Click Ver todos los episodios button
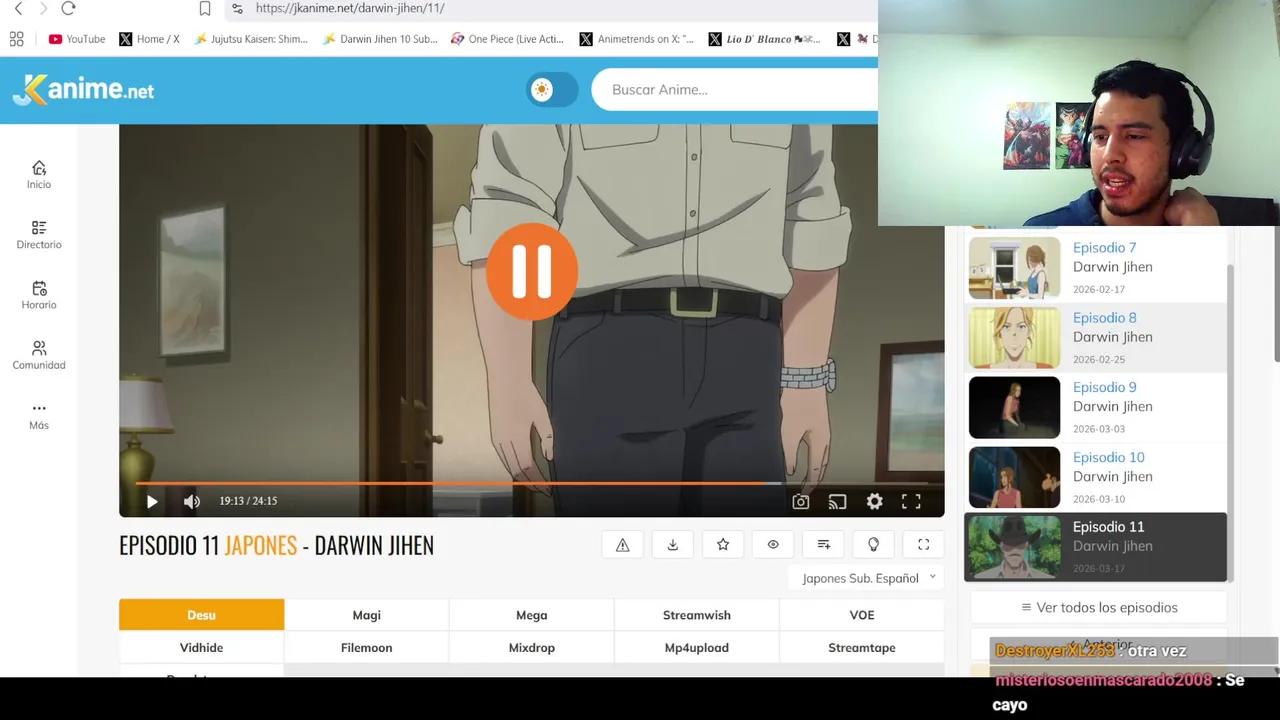1280x720 pixels. coord(1098,607)
